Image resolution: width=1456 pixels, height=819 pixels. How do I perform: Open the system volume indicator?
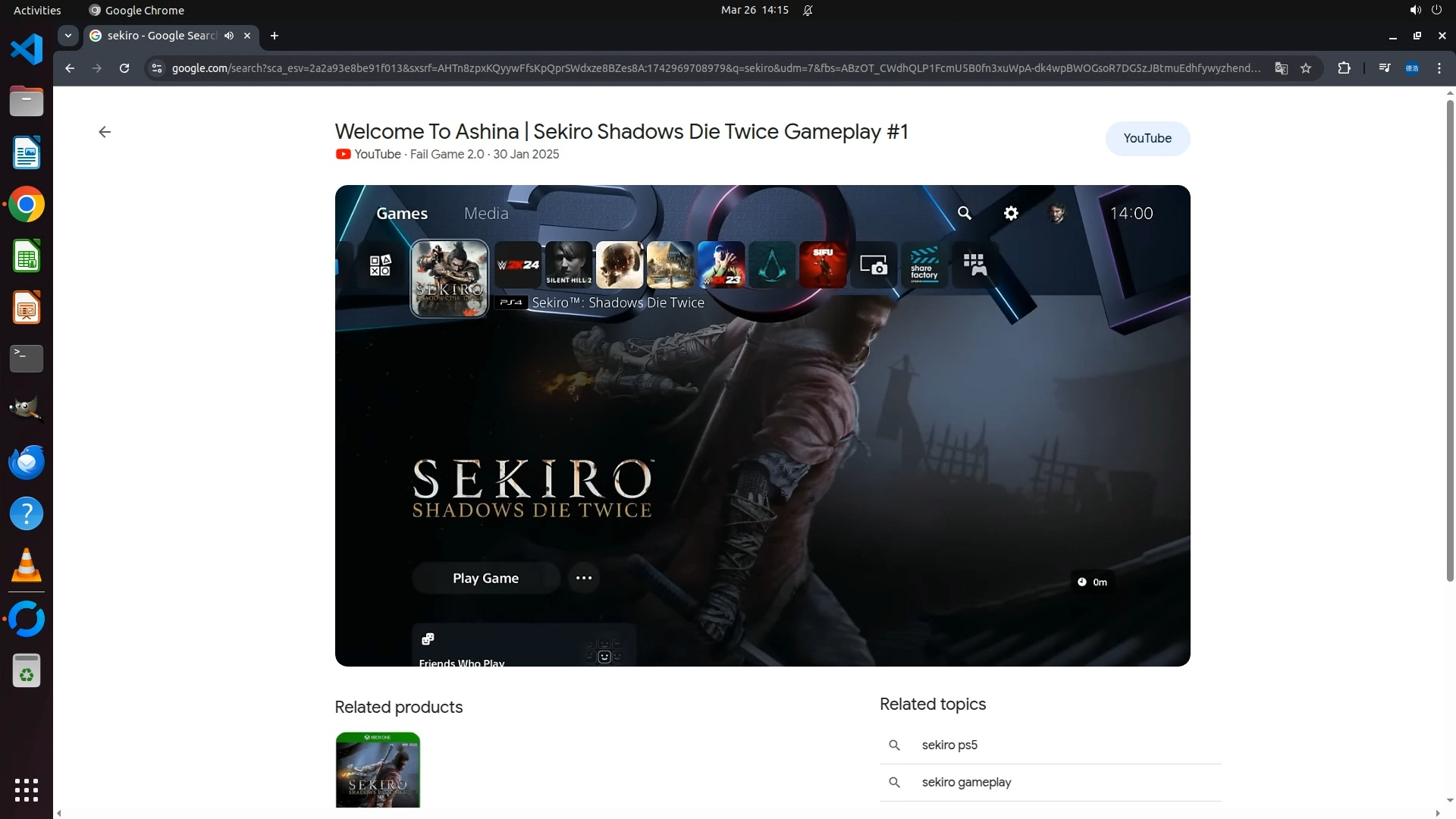pyautogui.click(x=1414, y=11)
